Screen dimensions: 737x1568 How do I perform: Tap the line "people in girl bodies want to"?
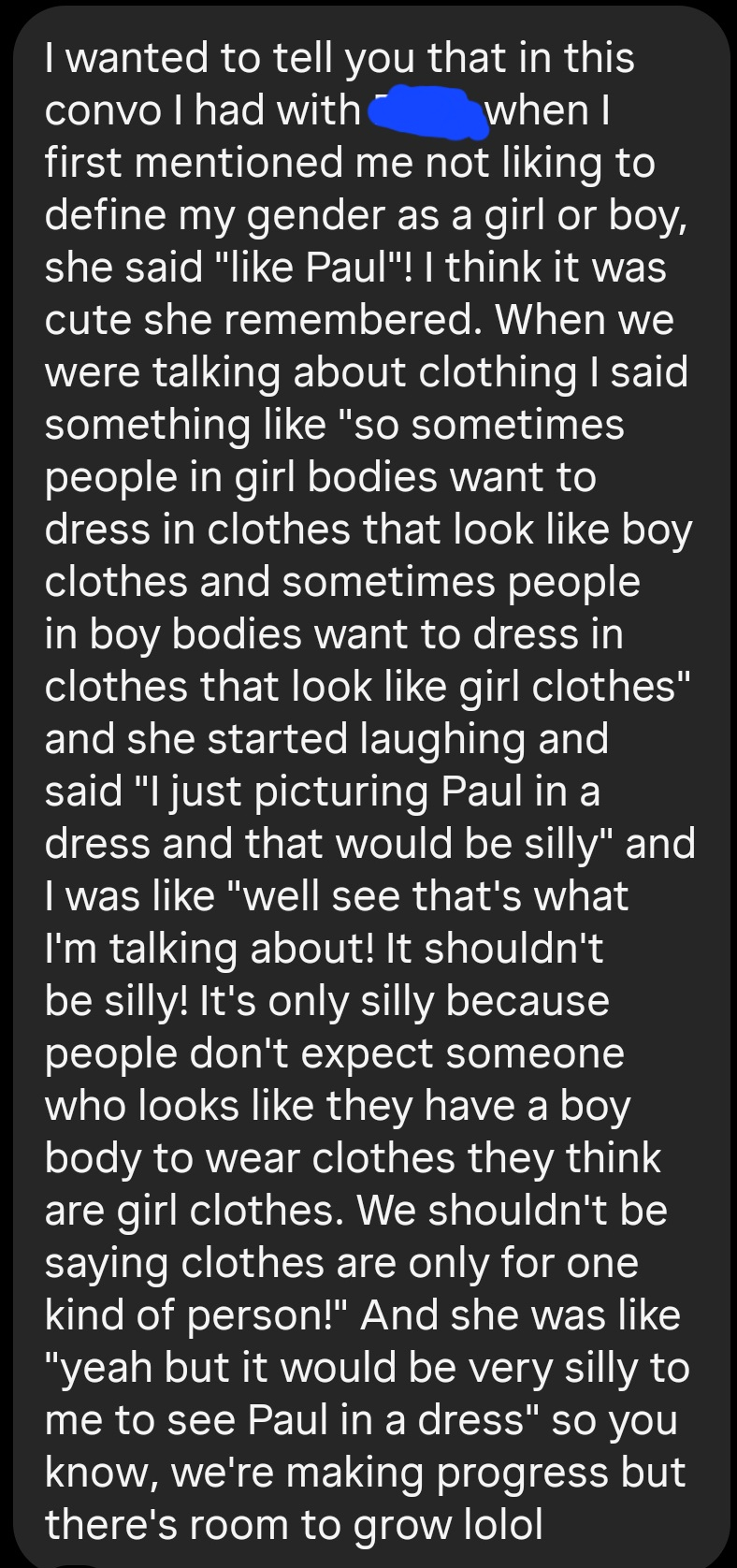coord(320,478)
